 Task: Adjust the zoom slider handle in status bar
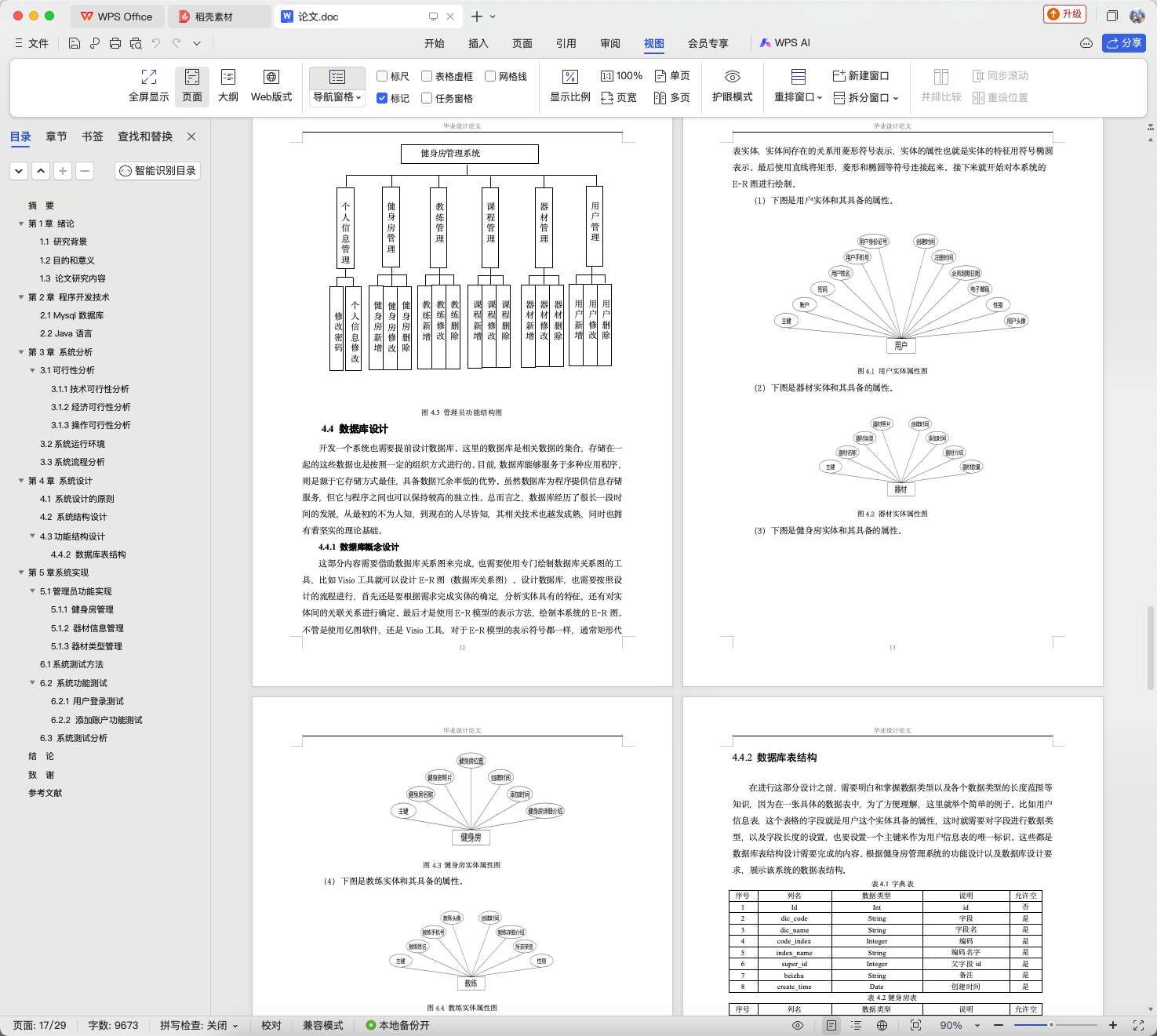point(1051,1025)
